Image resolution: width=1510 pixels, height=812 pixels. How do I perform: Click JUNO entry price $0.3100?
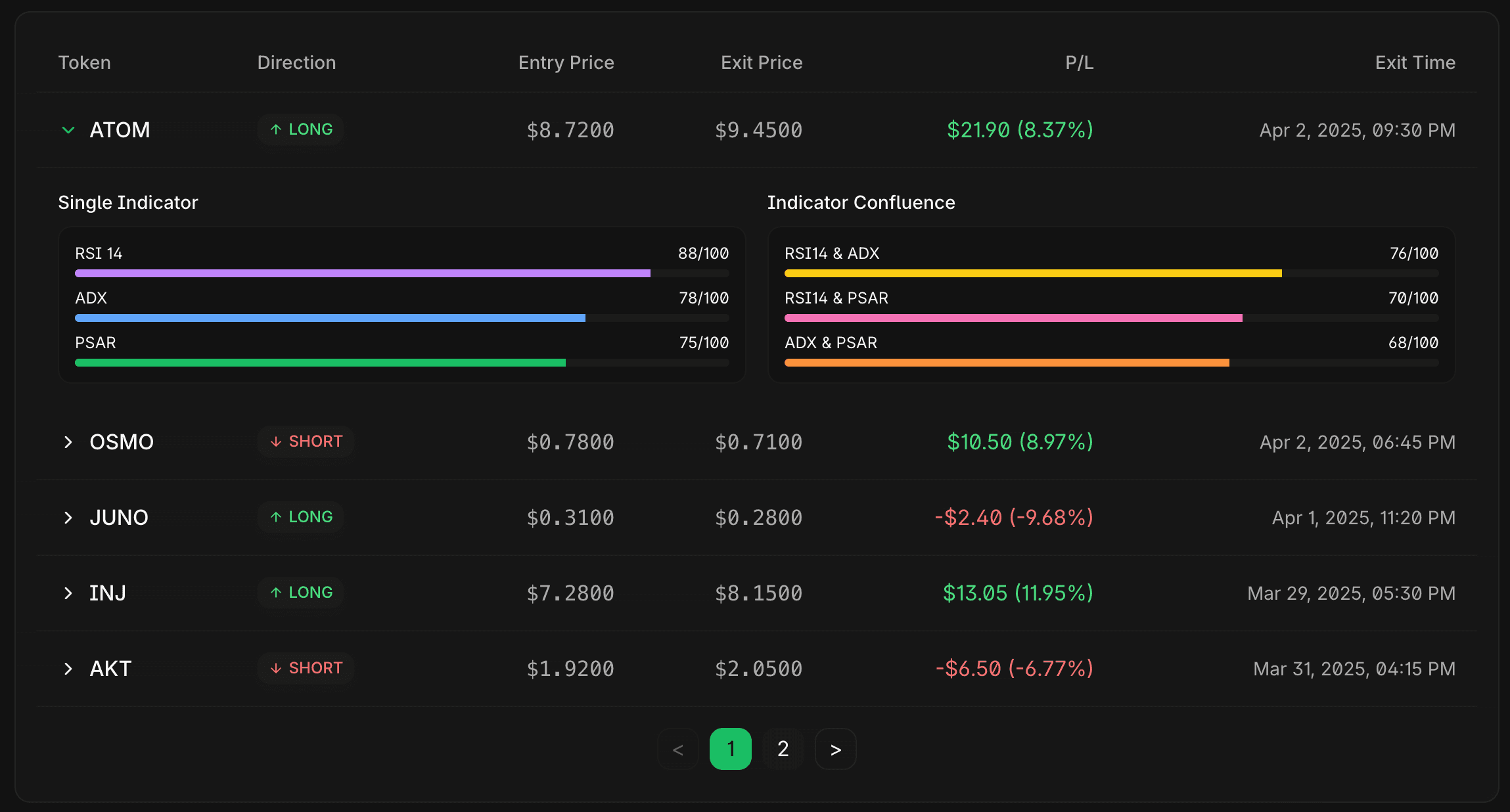coord(570,518)
